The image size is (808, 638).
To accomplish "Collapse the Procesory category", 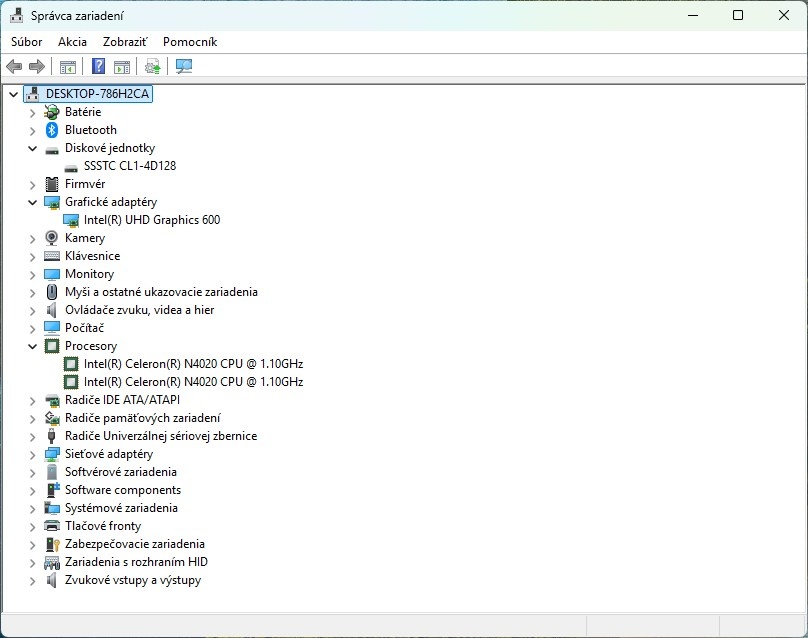I will tap(31, 345).
